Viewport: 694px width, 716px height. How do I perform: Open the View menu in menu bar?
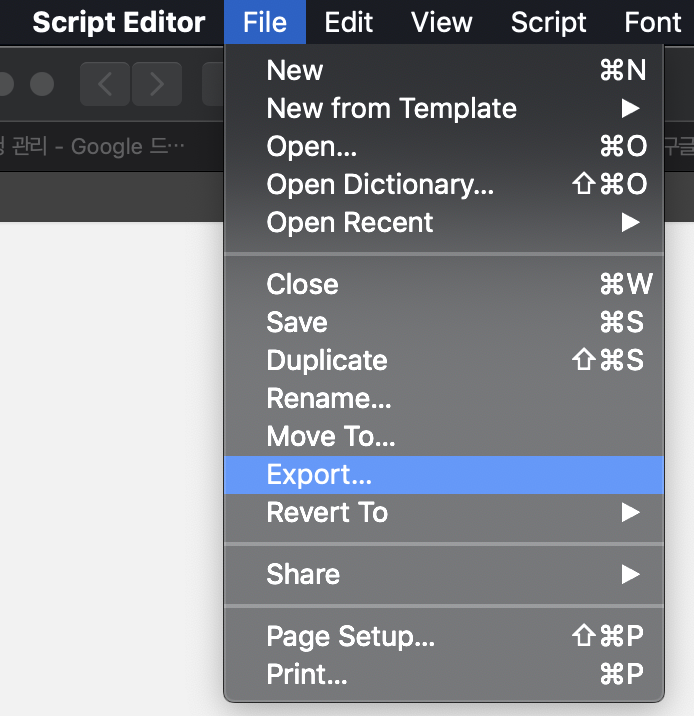pos(442,22)
